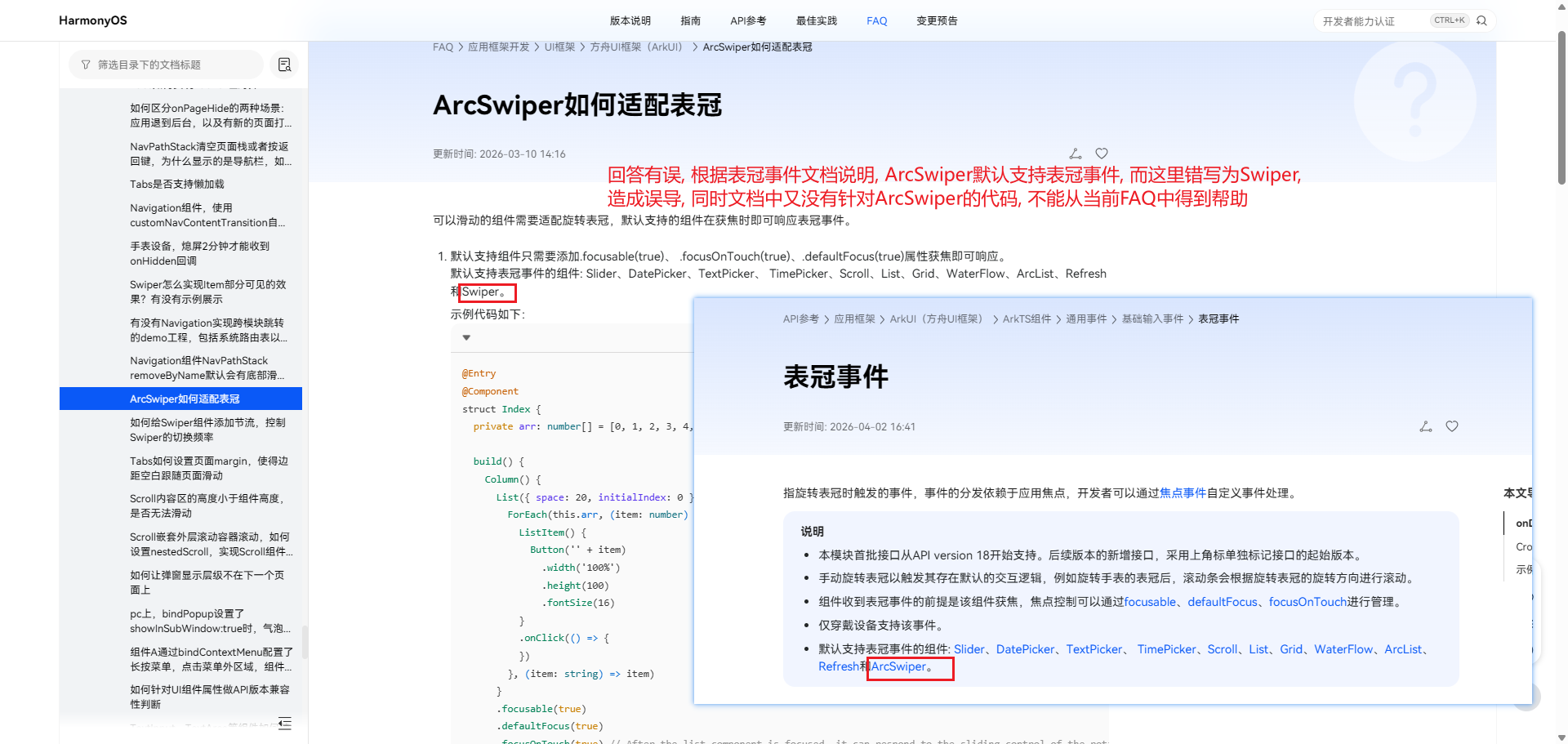This screenshot has width=1568, height=744.
Task: Click the search magnifier icon in header
Action: point(1481,20)
